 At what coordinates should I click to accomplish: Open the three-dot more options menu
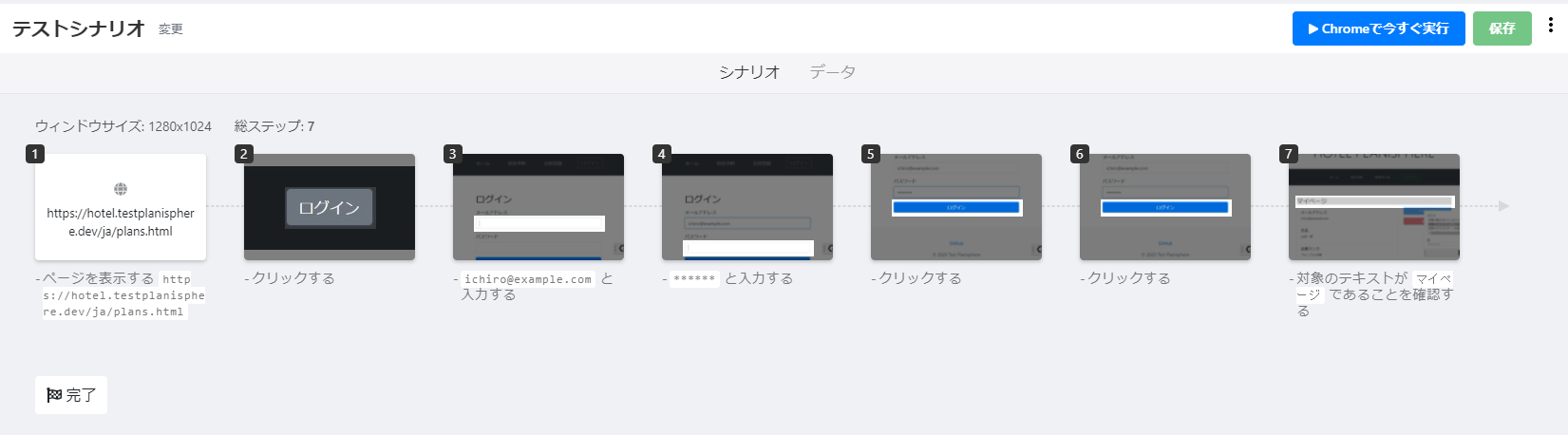point(1551,26)
